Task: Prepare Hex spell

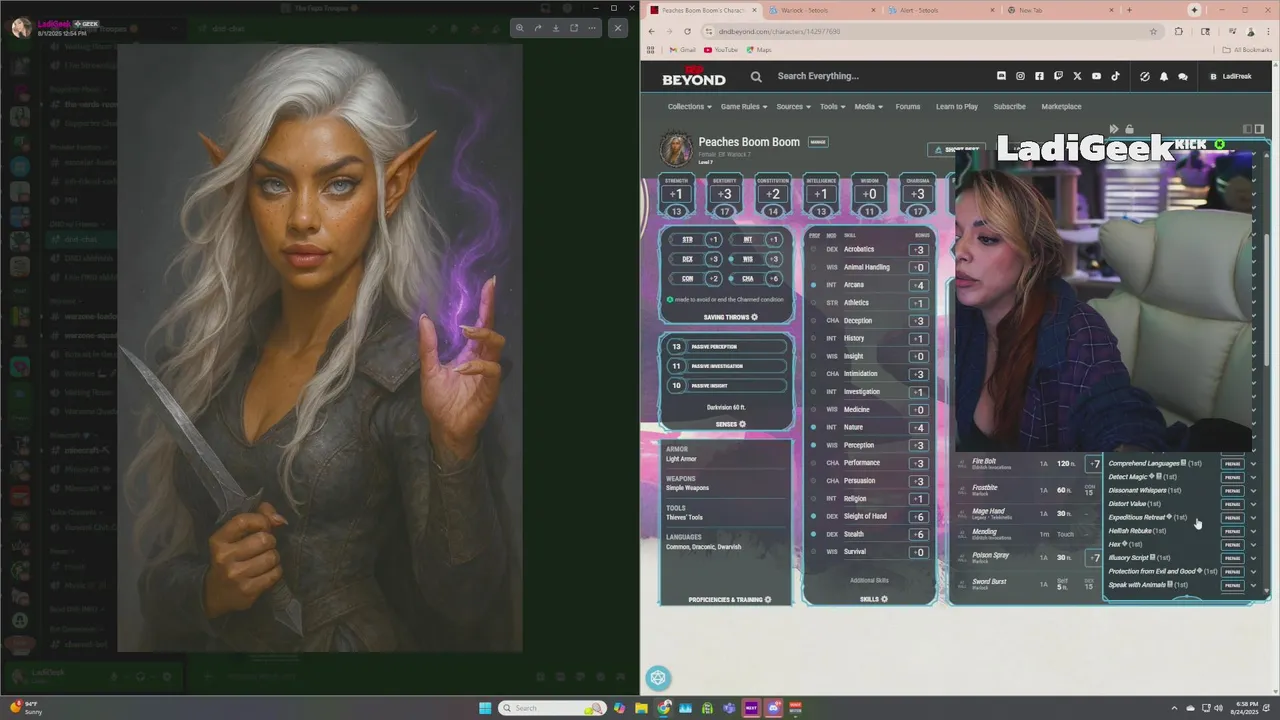Action: 1233,545
